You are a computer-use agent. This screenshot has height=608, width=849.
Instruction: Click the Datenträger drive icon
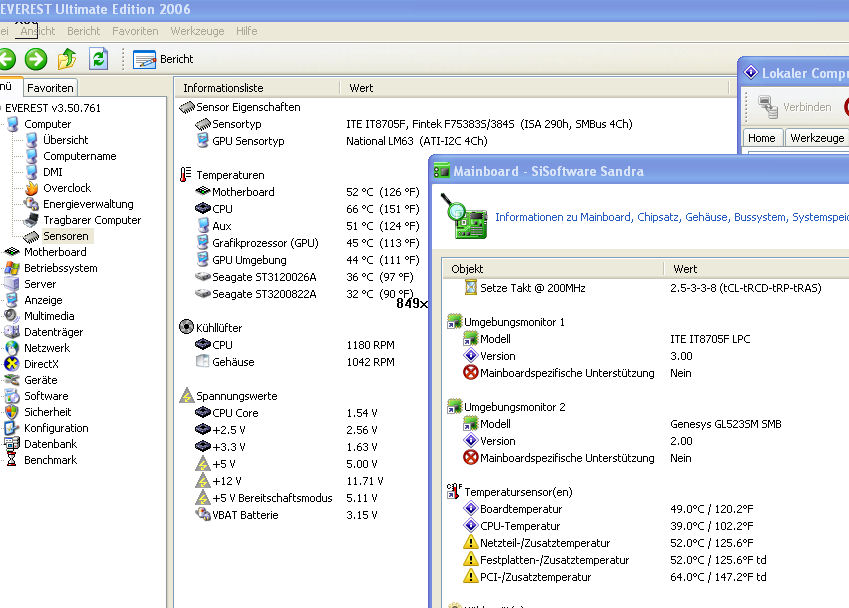[12, 332]
